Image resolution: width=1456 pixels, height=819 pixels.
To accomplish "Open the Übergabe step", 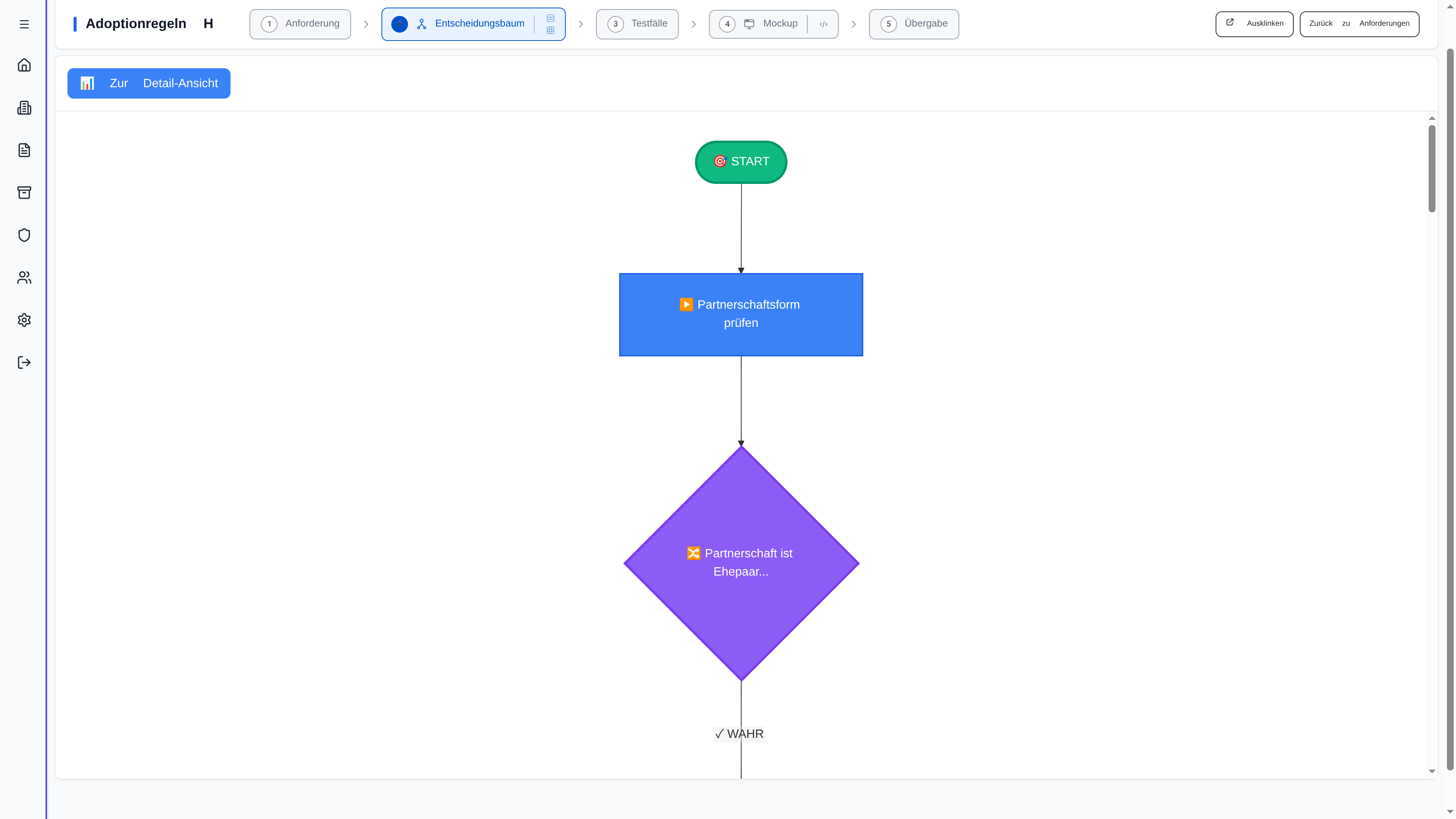I will click(x=913, y=24).
